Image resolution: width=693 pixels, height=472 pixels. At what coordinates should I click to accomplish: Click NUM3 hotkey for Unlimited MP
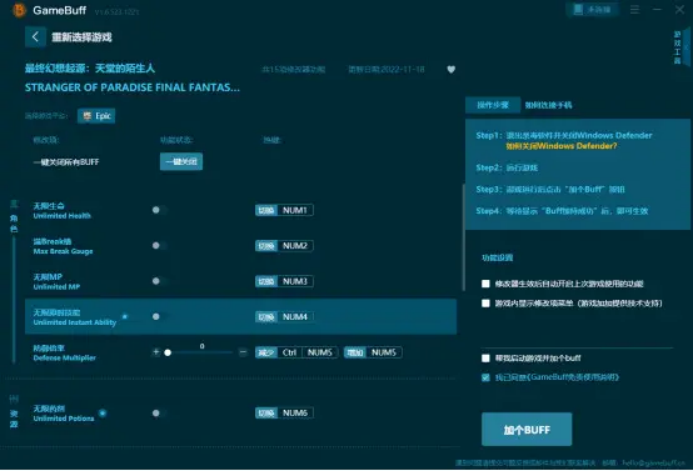295,281
